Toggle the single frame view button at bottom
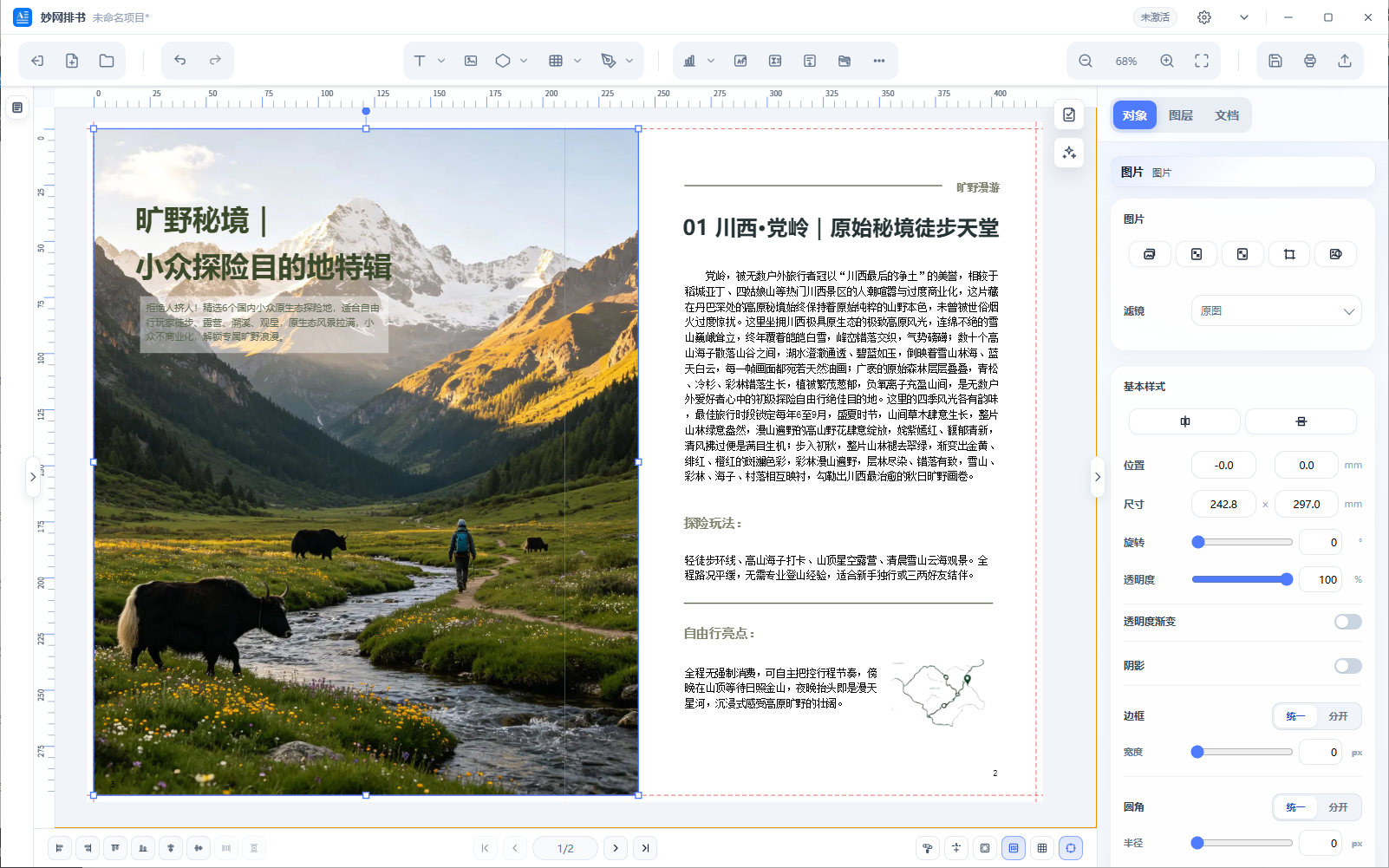1389x868 pixels. (985, 848)
